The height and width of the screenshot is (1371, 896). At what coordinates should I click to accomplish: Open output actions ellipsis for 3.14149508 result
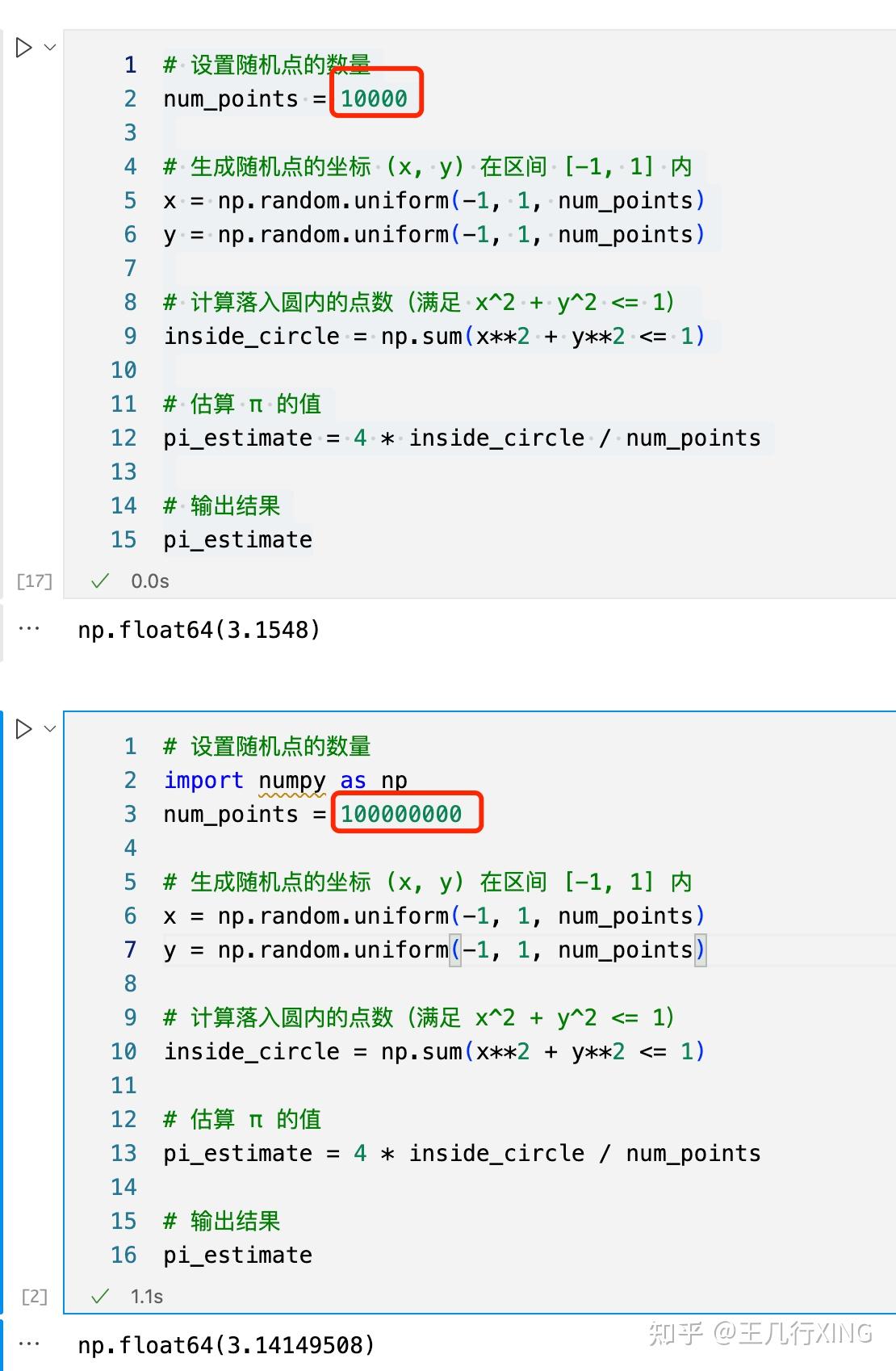pos(29,1344)
